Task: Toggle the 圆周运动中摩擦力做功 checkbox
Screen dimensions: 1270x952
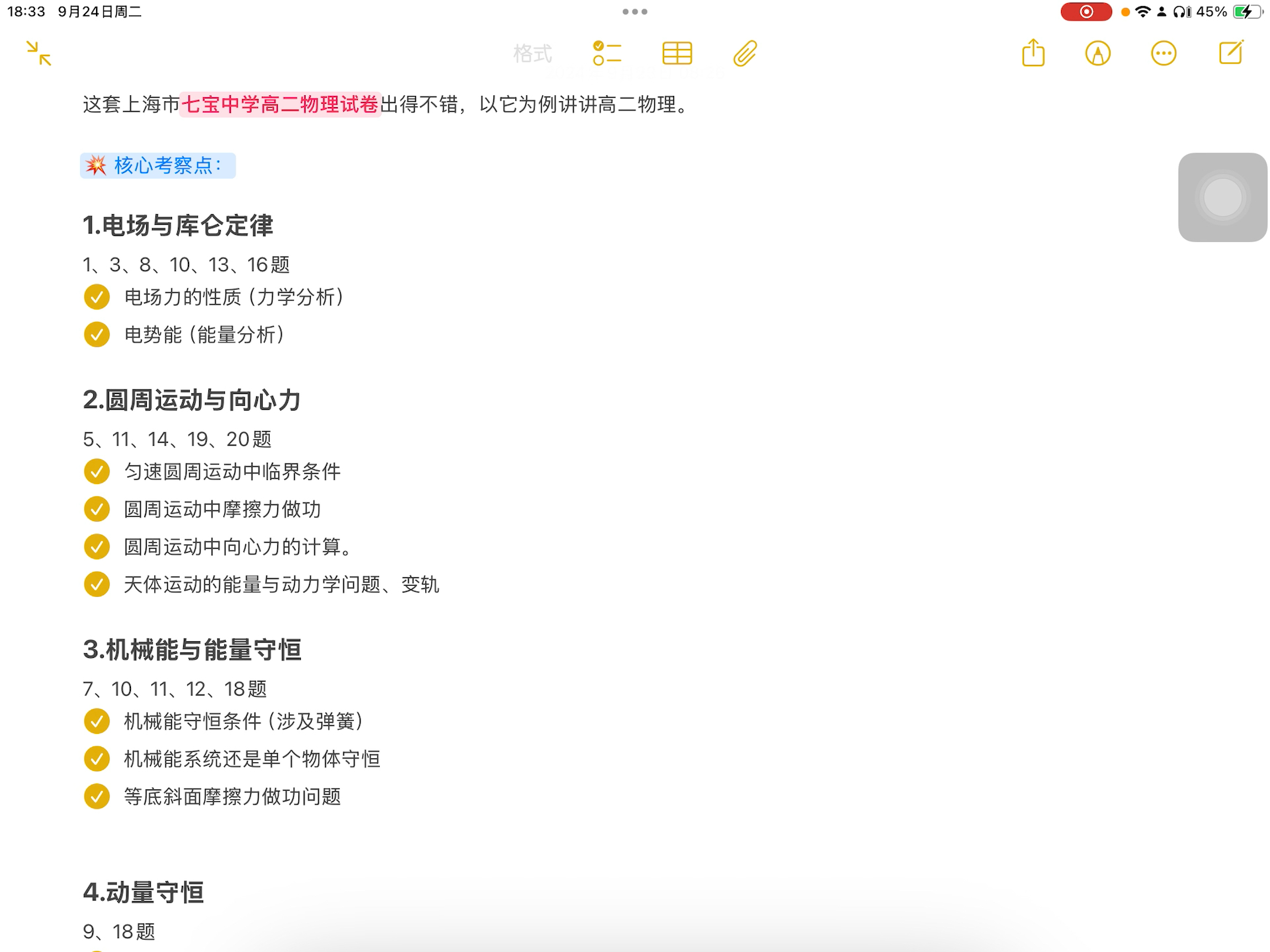Action: 97,509
